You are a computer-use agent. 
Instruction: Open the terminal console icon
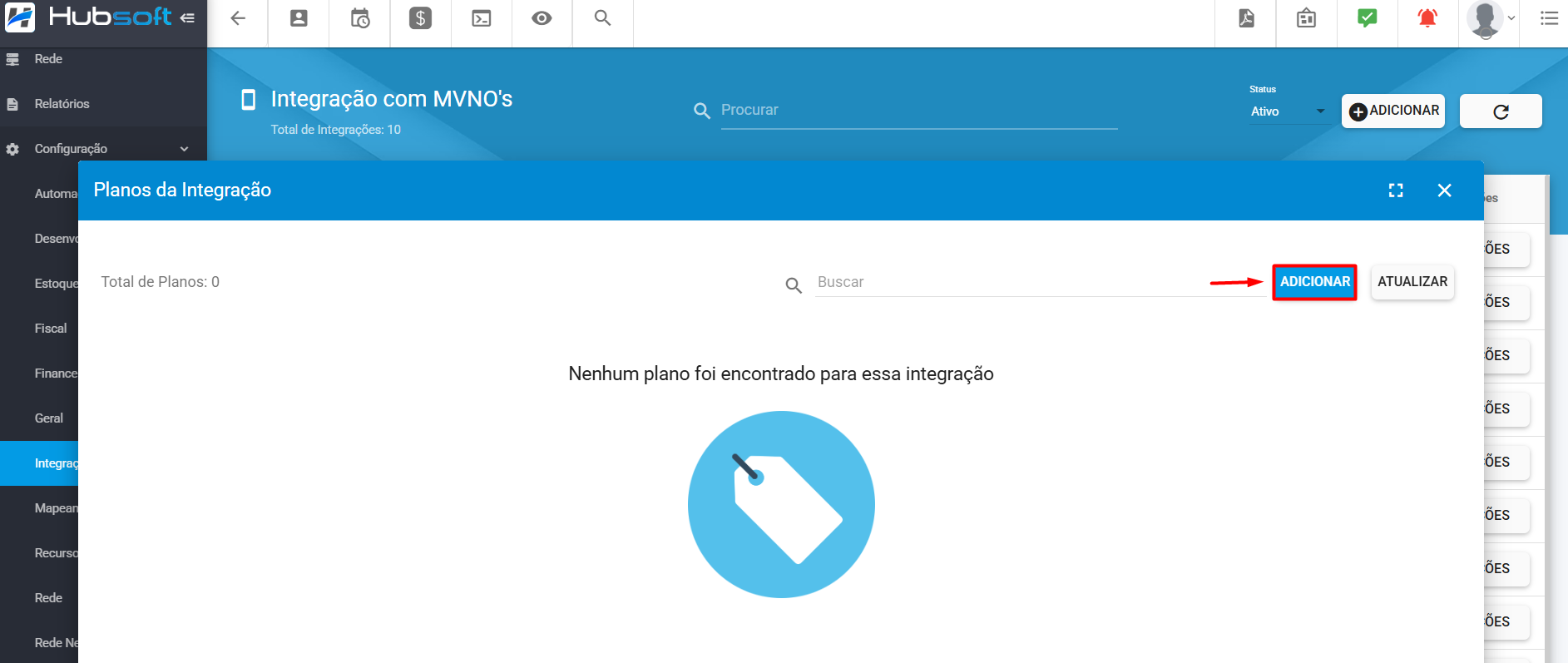coord(482,18)
